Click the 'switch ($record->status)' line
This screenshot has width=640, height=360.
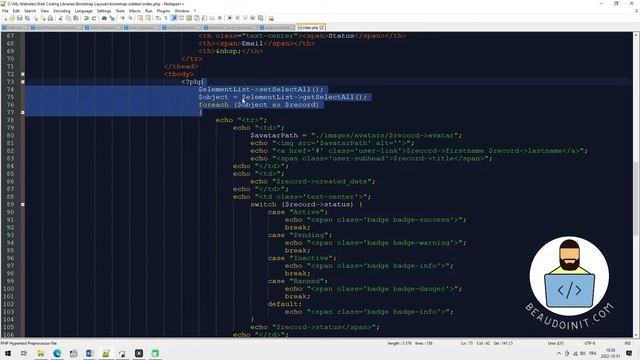tap(306, 204)
